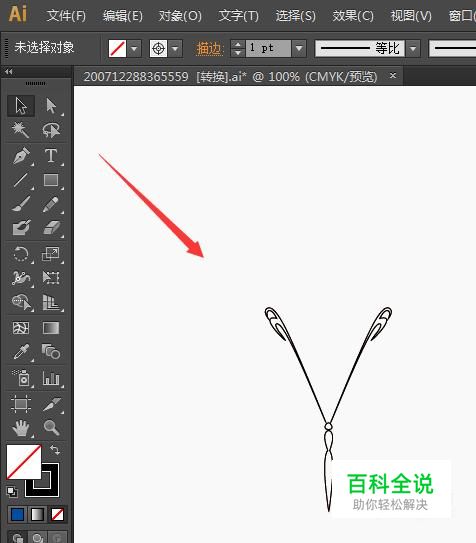Screen dimensions: 476x543
Task: Select the Mesh tool
Action: [21, 328]
